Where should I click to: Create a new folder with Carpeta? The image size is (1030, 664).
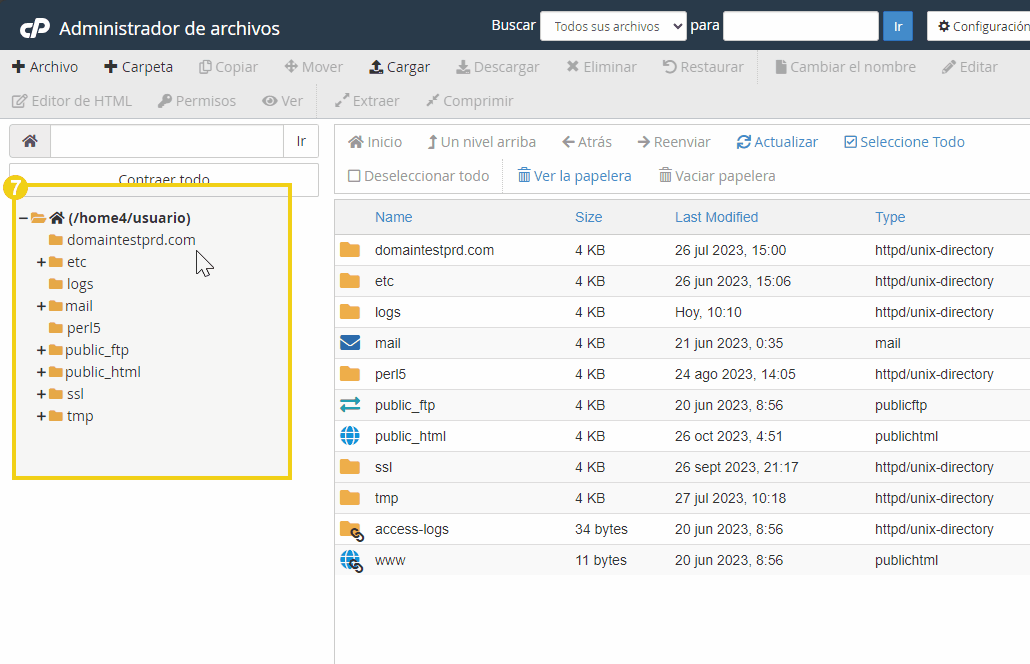138,67
